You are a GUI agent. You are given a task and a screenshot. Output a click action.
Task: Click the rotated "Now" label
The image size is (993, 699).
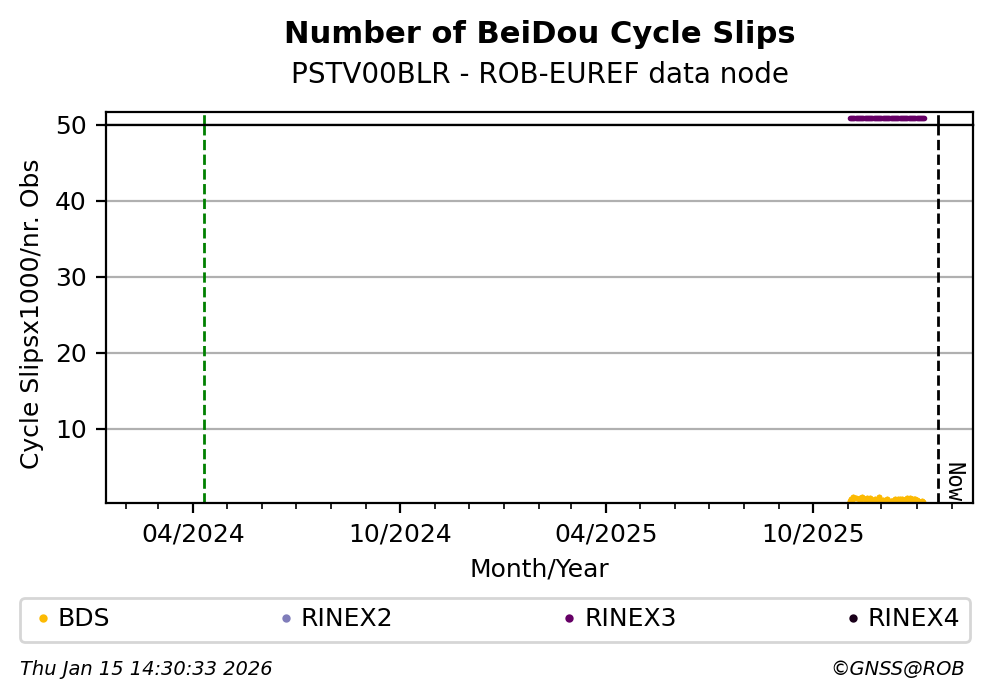955,481
